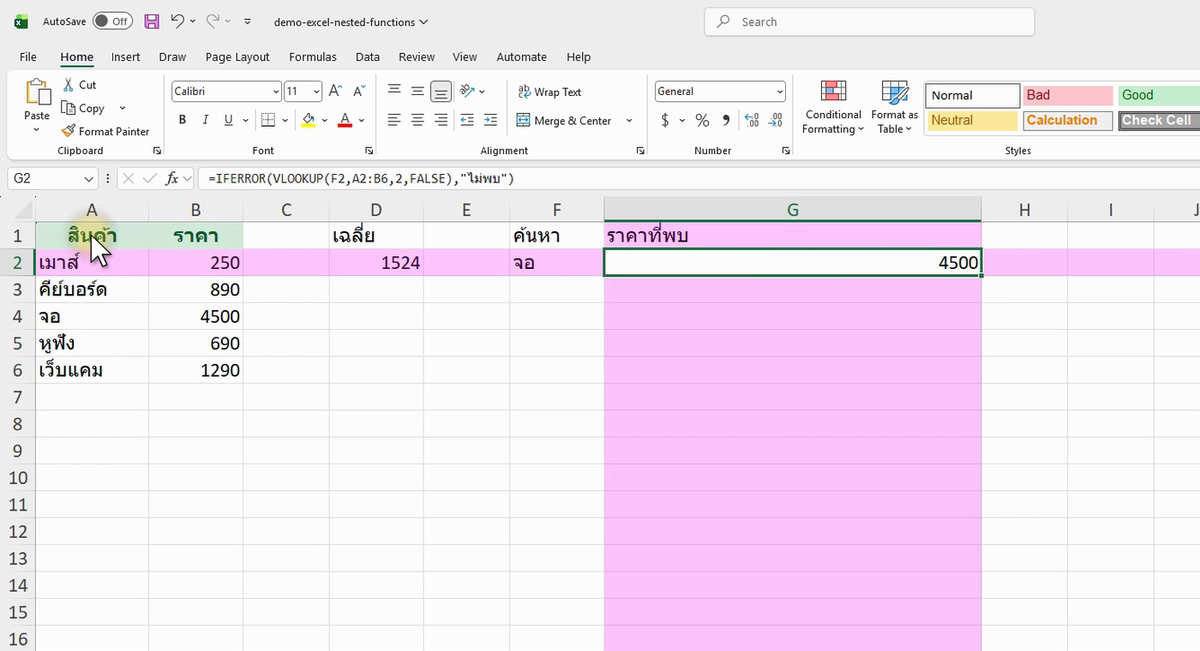Click the Redo arrow icon

(213, 21)
